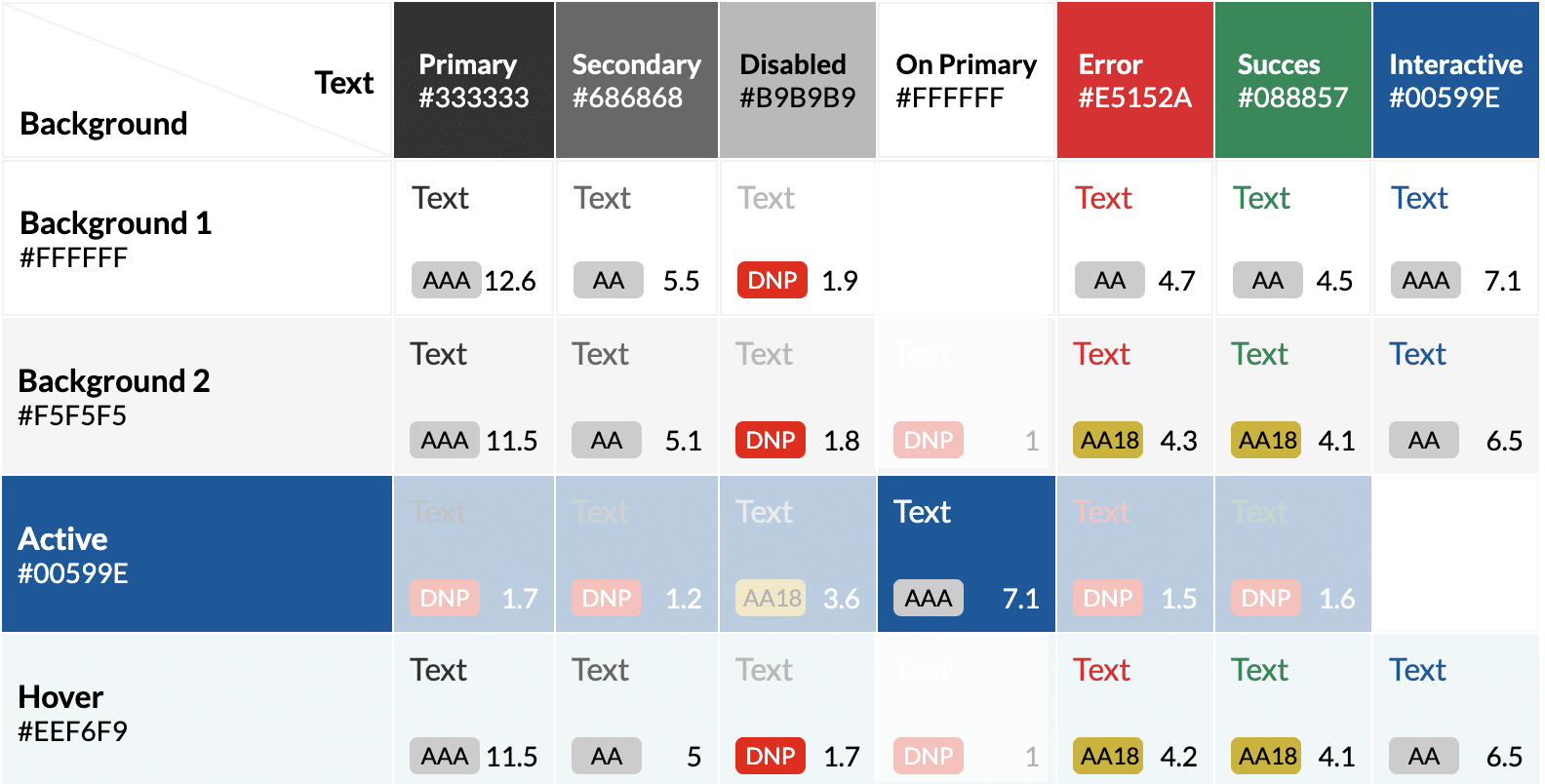Click blue Interactive sample Text in Background 1 row

(x=1419, y=198)
